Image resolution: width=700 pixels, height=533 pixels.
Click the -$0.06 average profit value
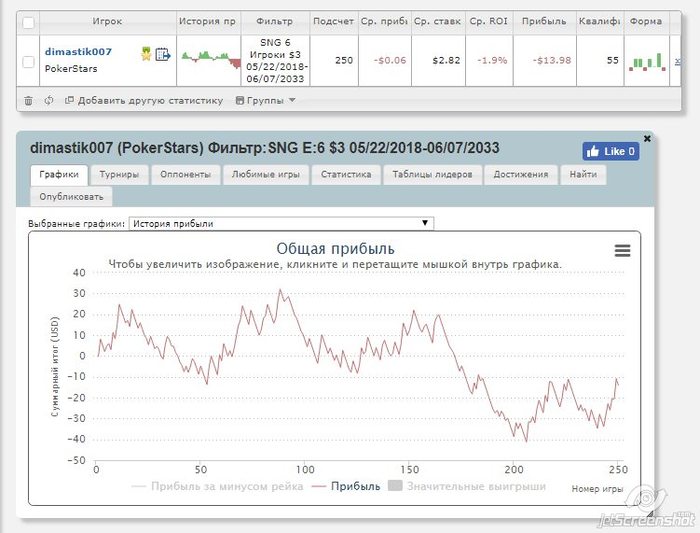point(390,60)
